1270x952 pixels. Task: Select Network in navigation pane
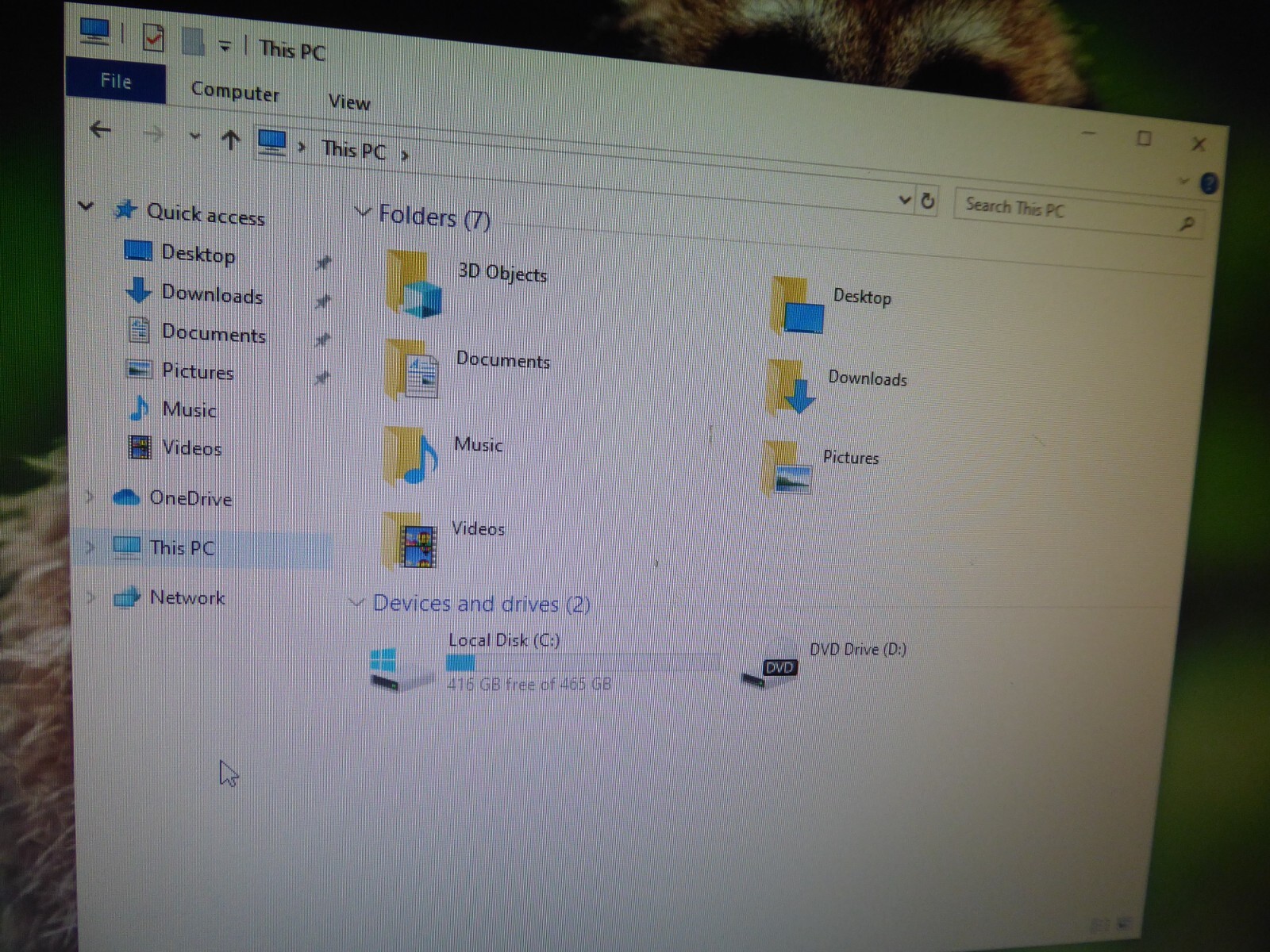click(187, 597)
